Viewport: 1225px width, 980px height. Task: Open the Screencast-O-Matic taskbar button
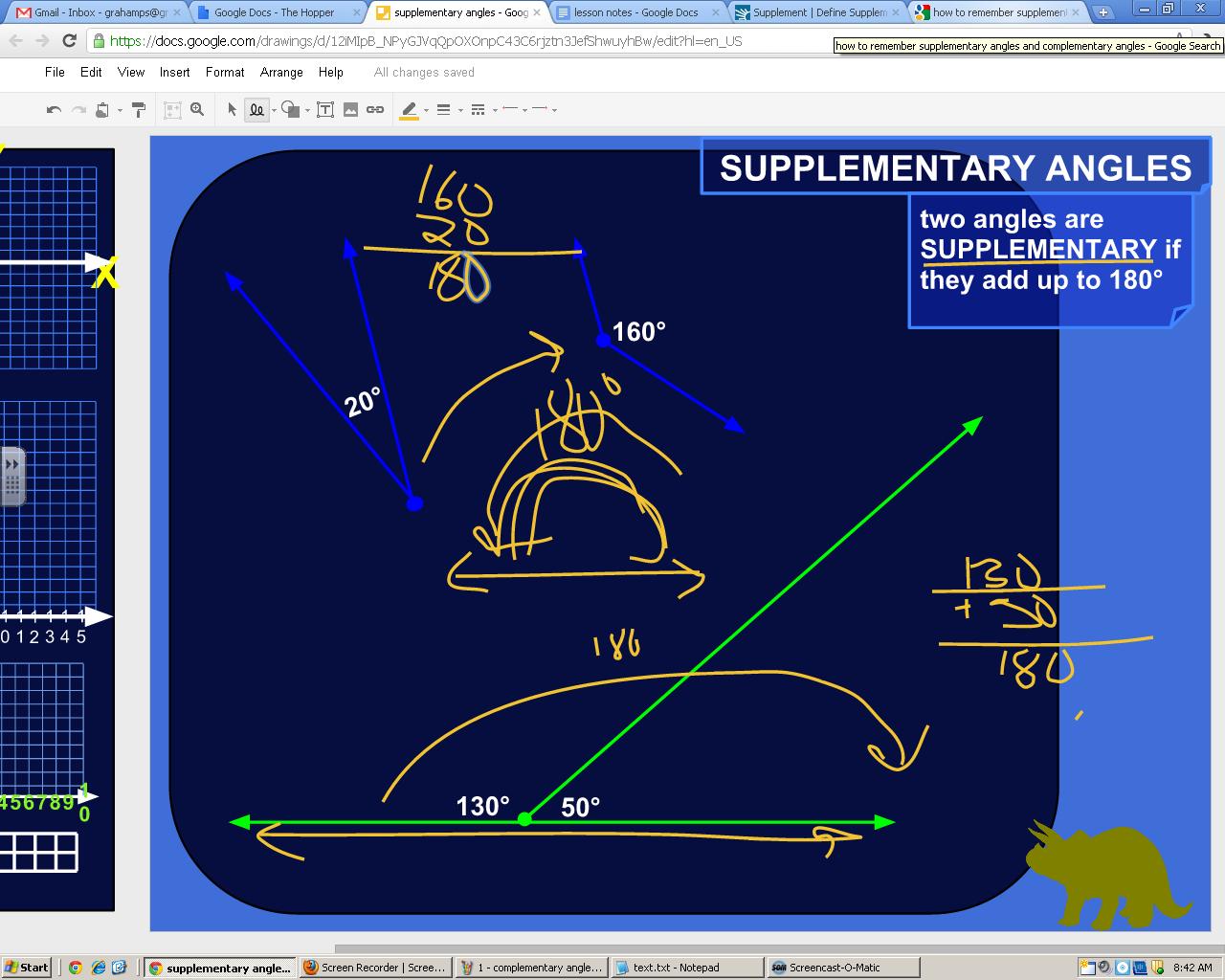[842, 968]
